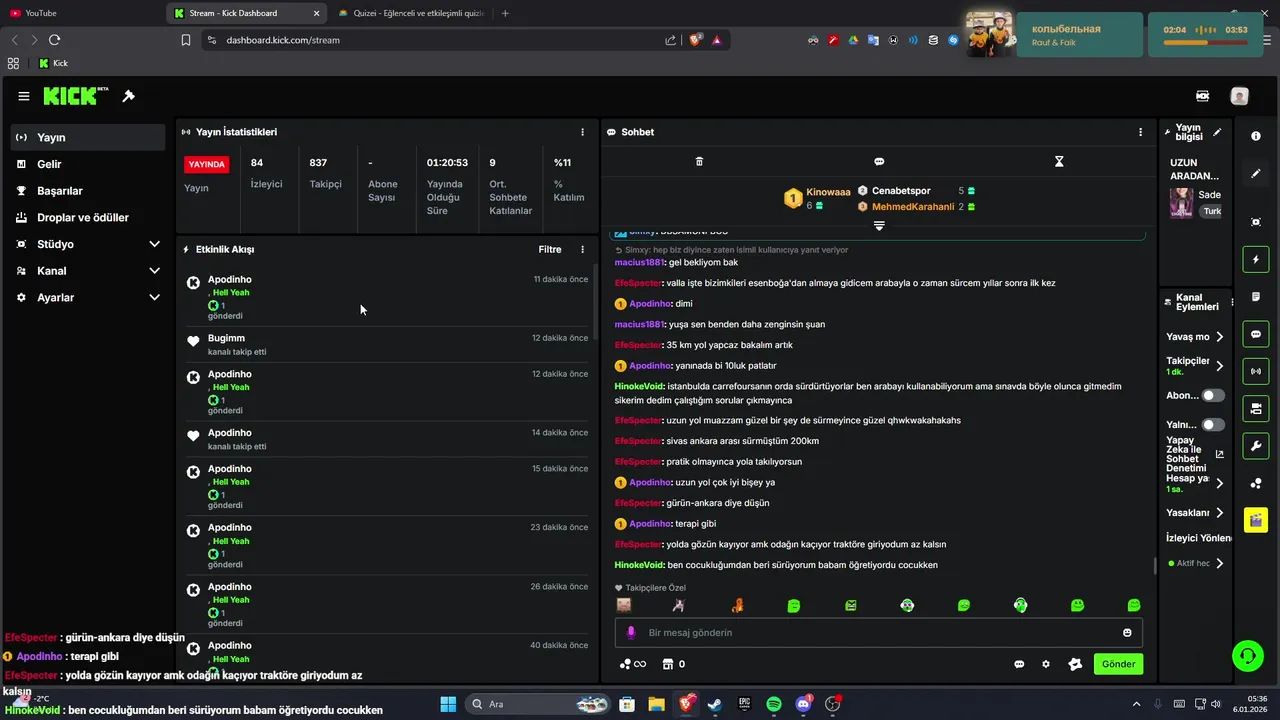
Task: Click the music player progress bar
Action: (x=1205, y=43)
